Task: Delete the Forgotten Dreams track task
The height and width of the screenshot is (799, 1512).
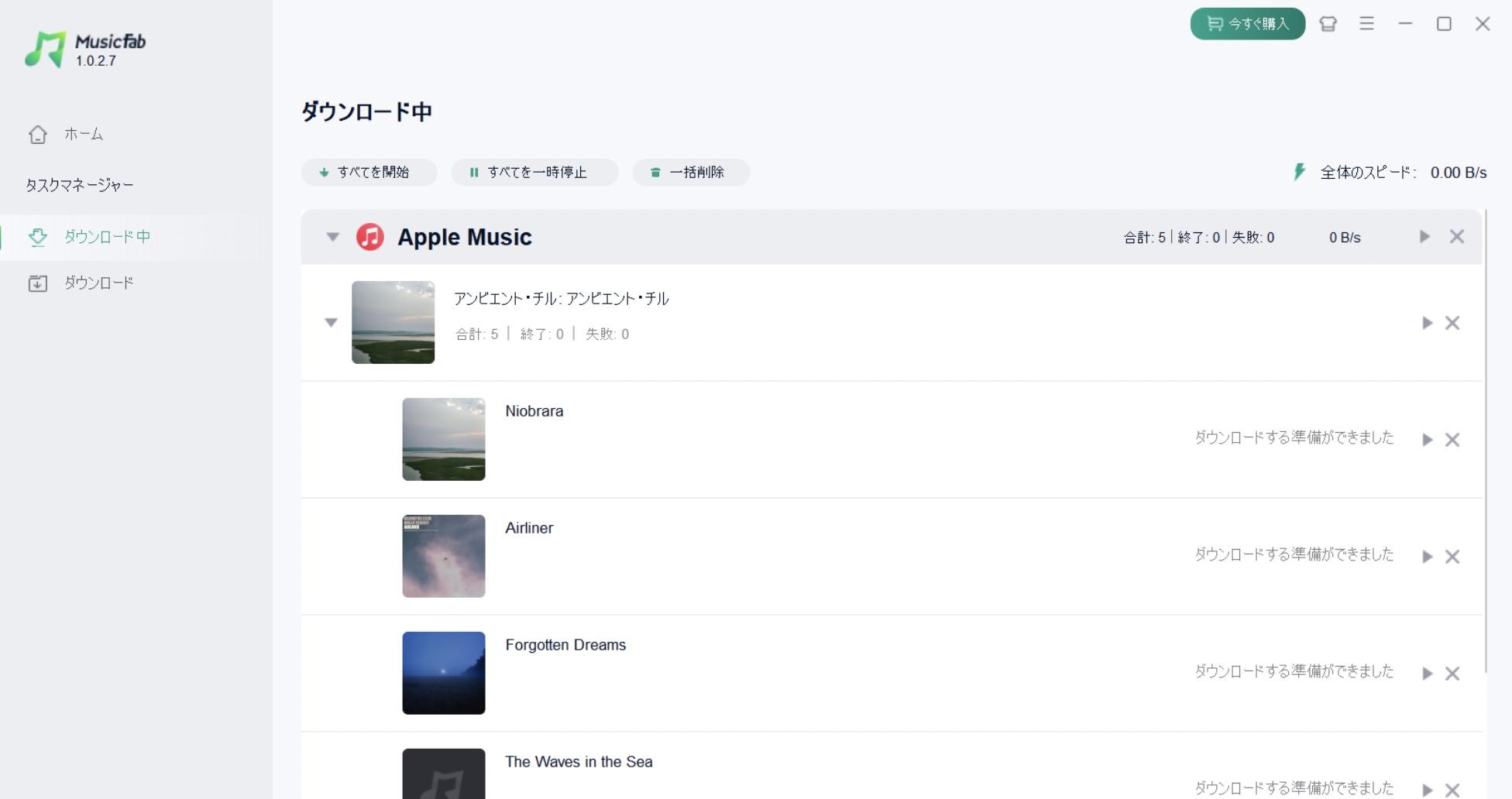Action: [1452, 674]
